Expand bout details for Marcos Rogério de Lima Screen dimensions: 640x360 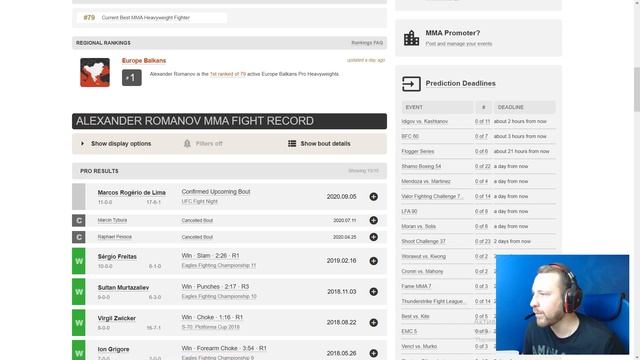point(373,197)
